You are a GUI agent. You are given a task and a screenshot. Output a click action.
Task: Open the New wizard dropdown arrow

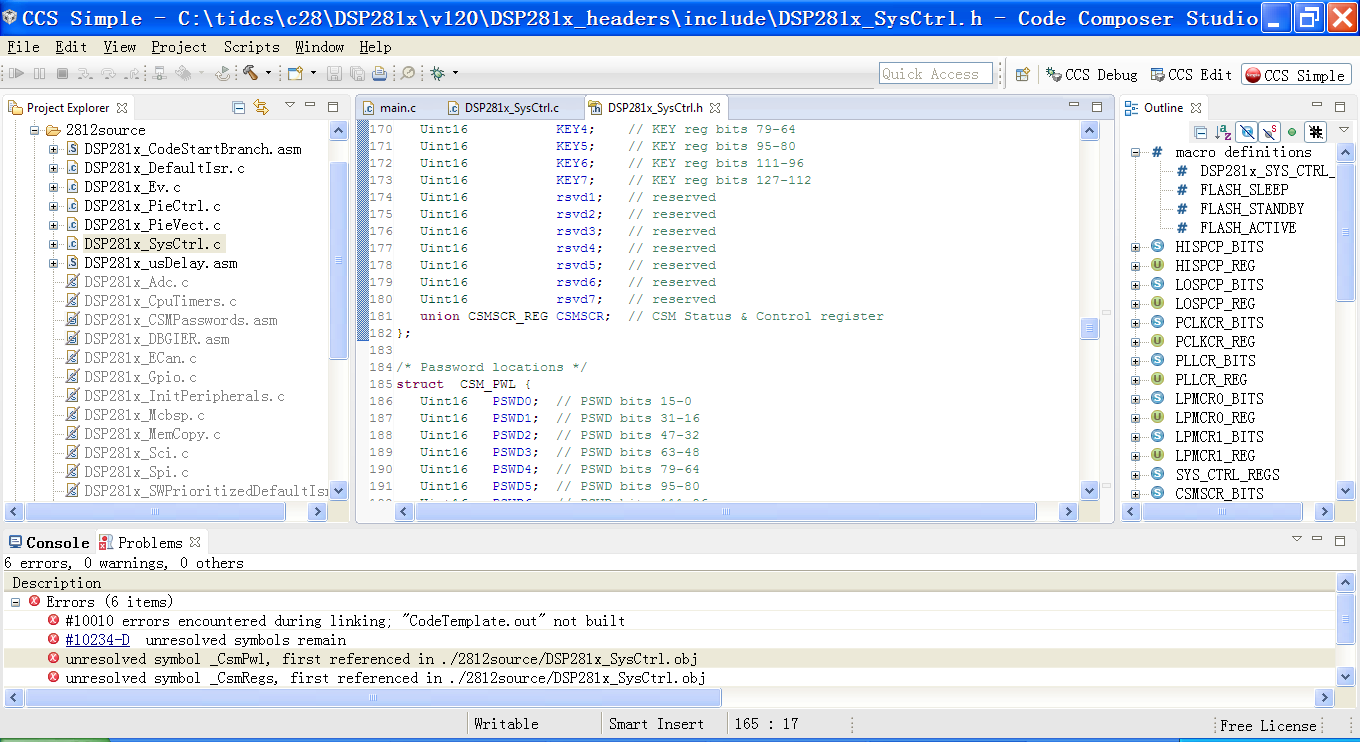313,73
